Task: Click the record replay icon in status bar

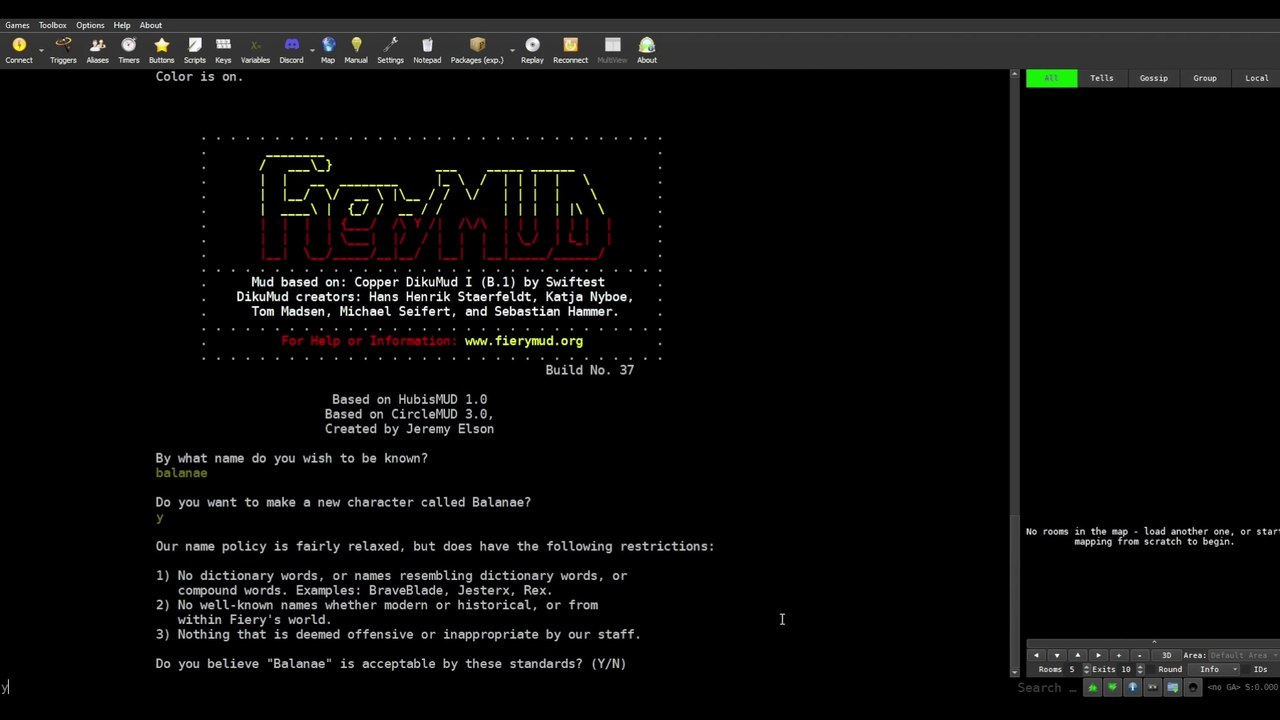Action: [1152, 687]
